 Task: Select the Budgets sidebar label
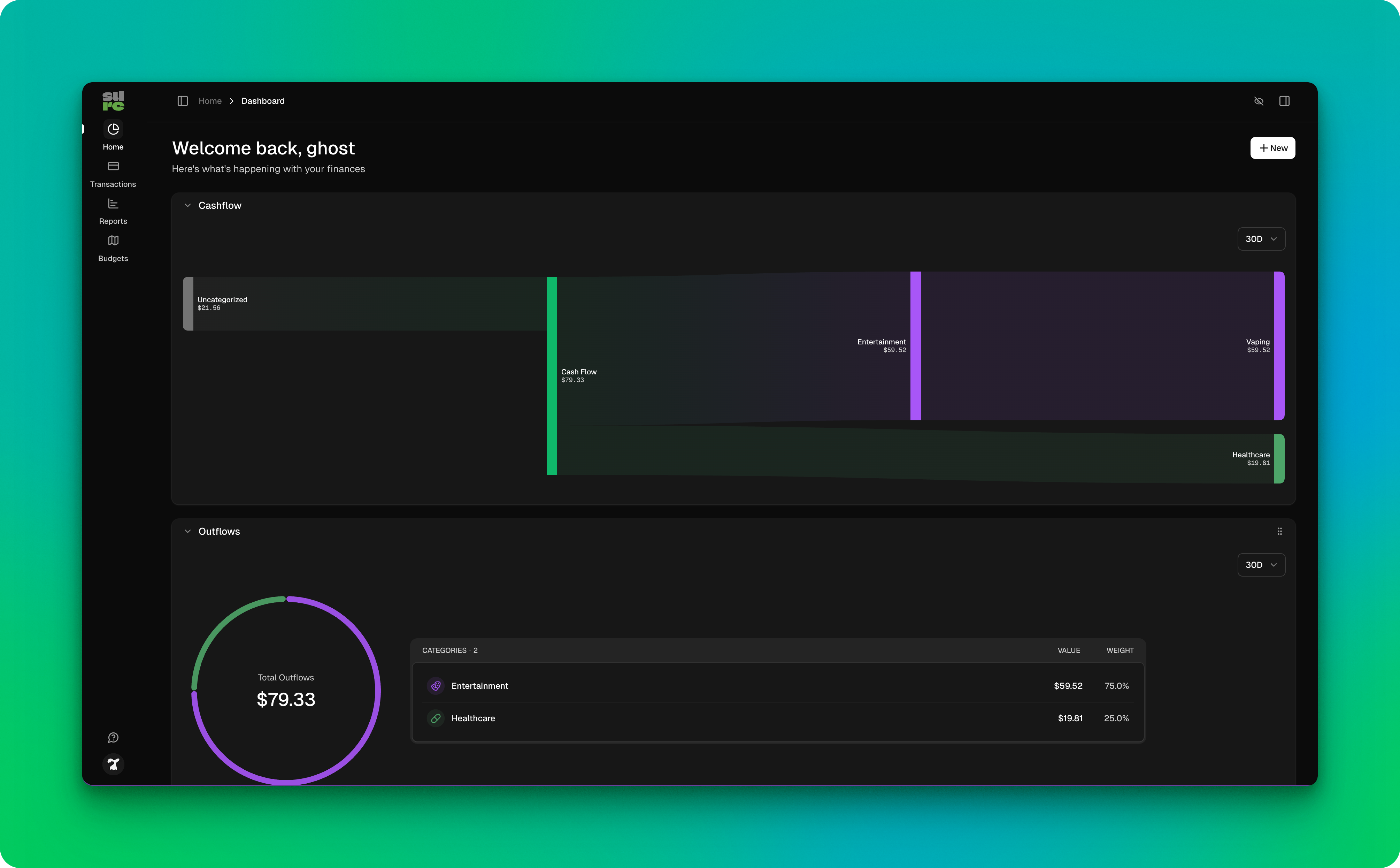coord(113,258)
